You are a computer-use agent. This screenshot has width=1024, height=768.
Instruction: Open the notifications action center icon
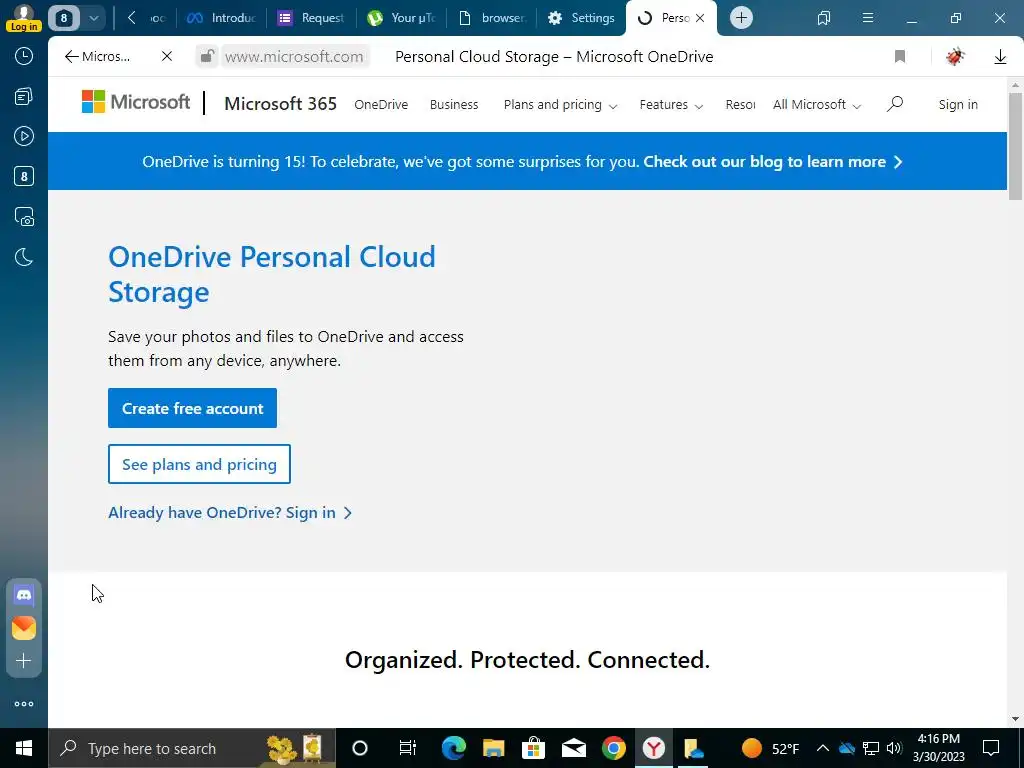(991, 748)
